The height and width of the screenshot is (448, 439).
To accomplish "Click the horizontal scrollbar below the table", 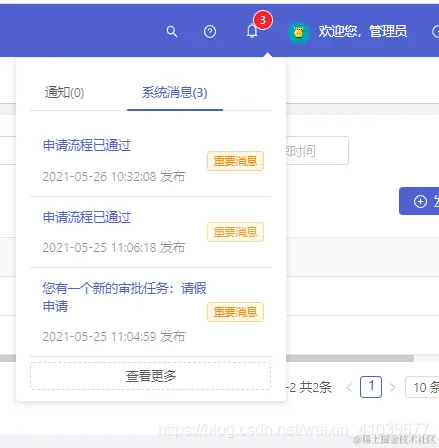I will (x=350, y=358).
